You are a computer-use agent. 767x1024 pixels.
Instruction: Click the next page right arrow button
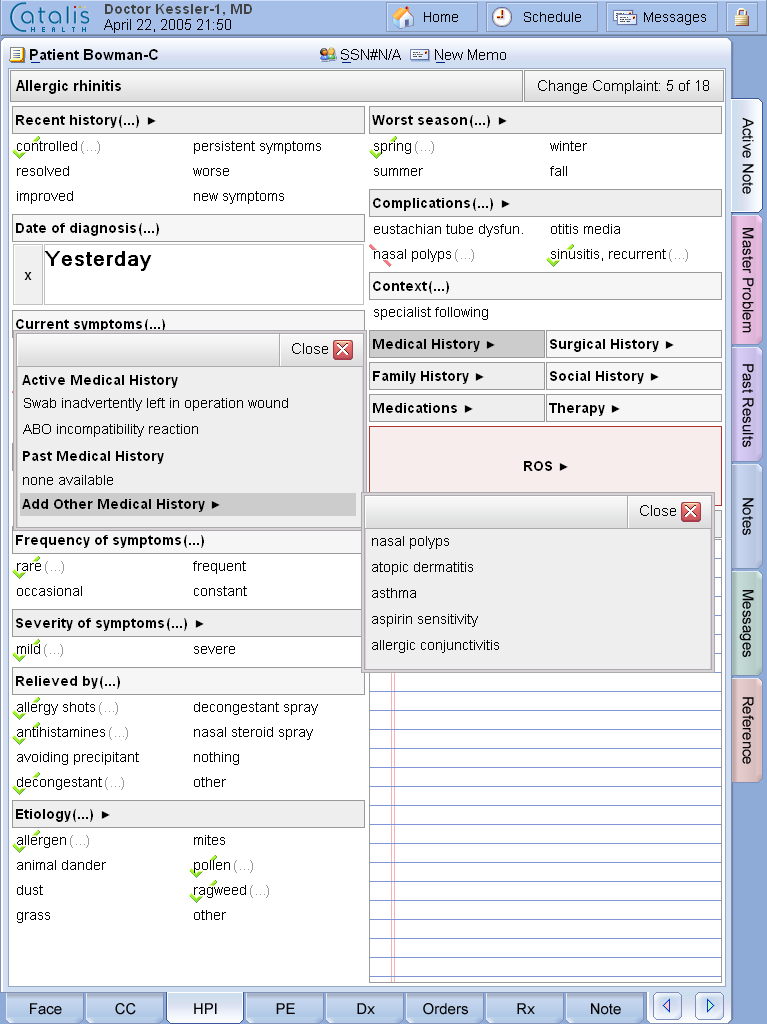point(710,1004)
